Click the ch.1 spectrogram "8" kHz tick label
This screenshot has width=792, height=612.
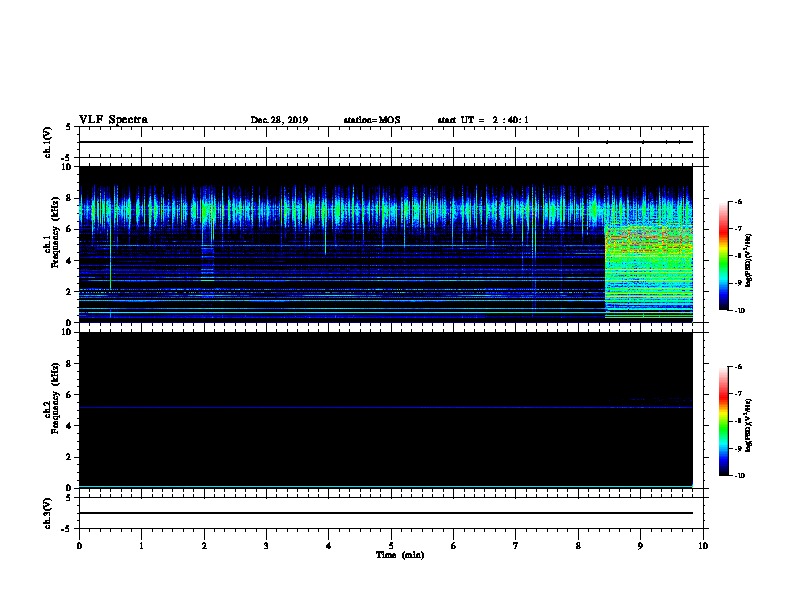70,198
